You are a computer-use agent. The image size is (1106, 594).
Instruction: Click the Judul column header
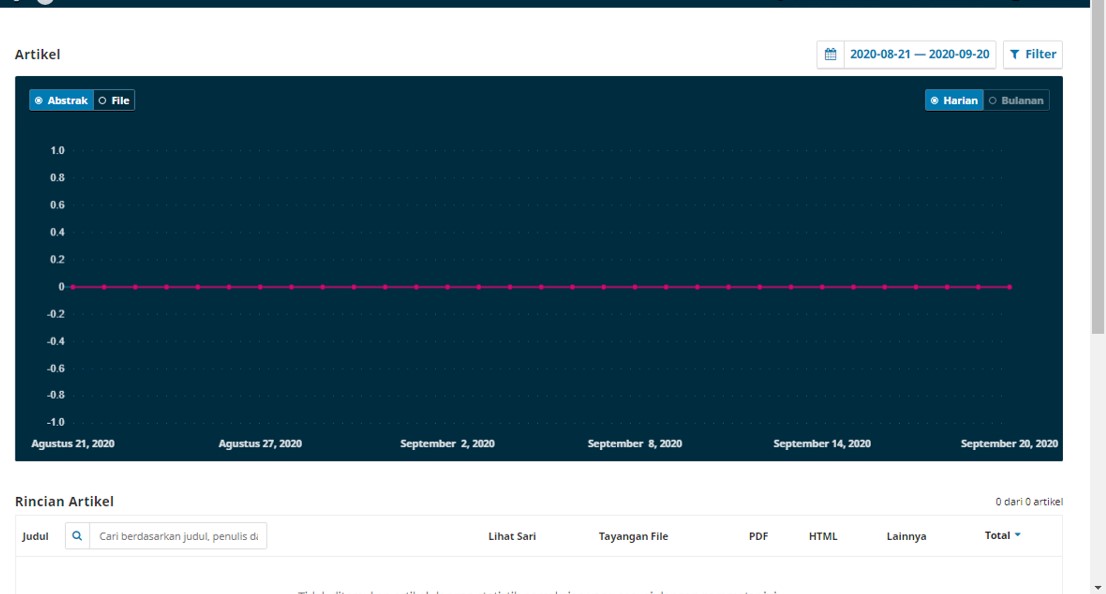(35, 537)
